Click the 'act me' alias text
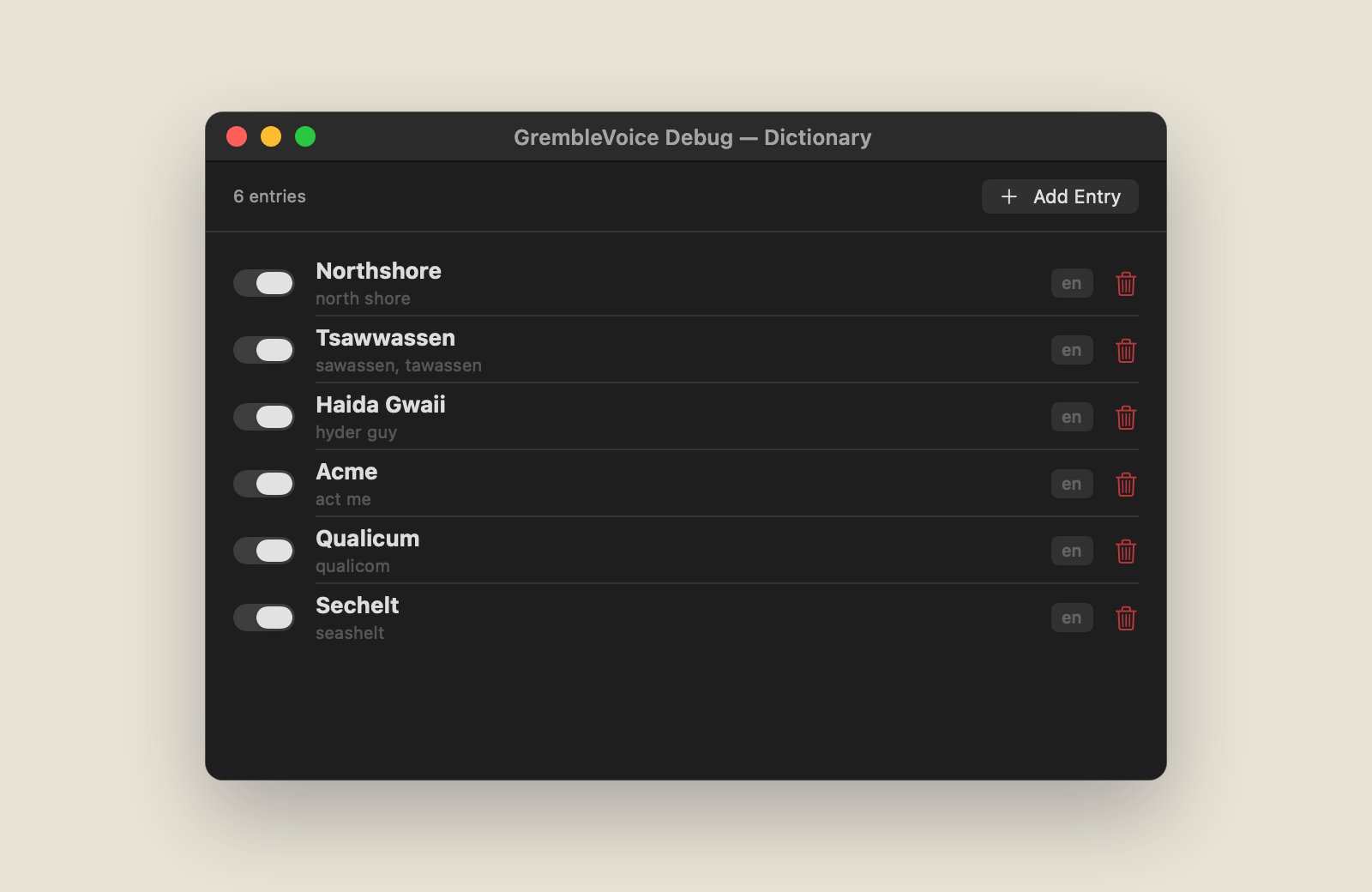This screenshot has width=1372, height=892. point(343,499)
